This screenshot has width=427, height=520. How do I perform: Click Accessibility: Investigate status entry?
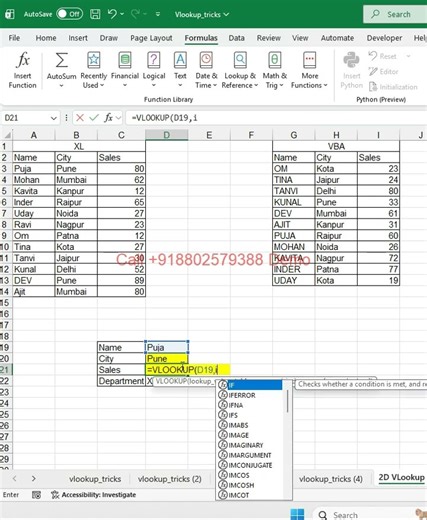pos(94,495)
